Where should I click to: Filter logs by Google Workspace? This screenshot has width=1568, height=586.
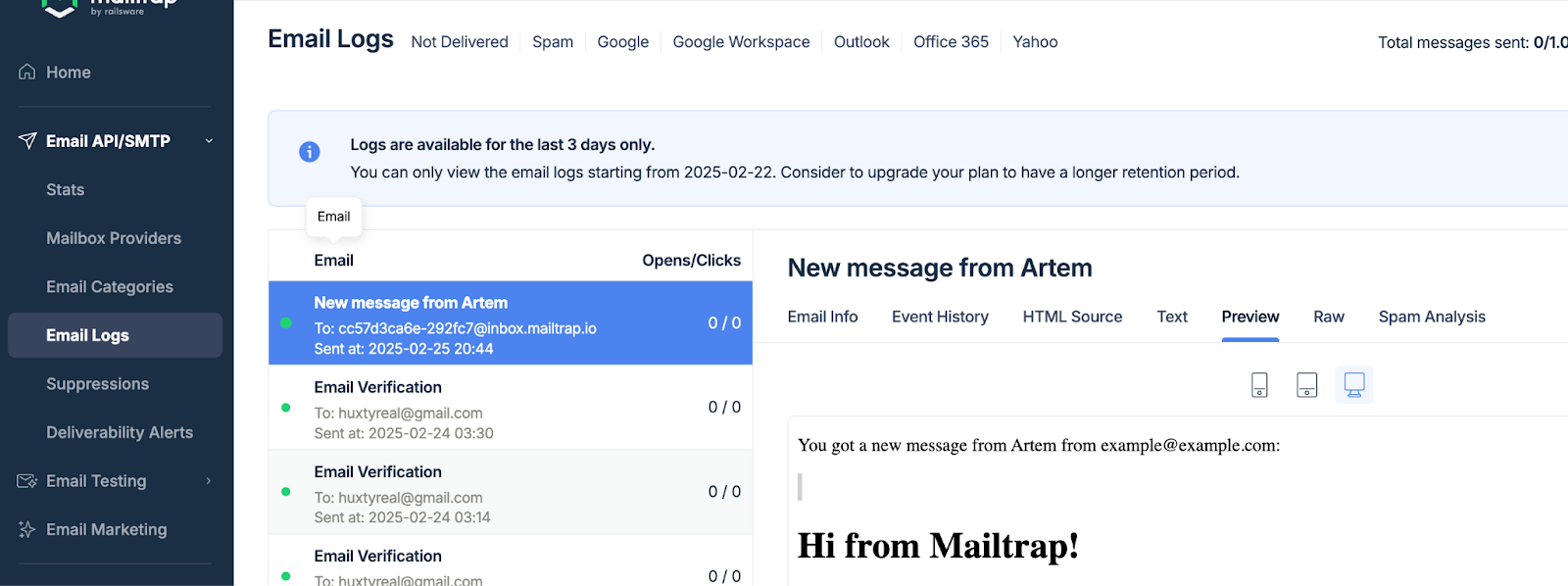[x=741, y=42]
